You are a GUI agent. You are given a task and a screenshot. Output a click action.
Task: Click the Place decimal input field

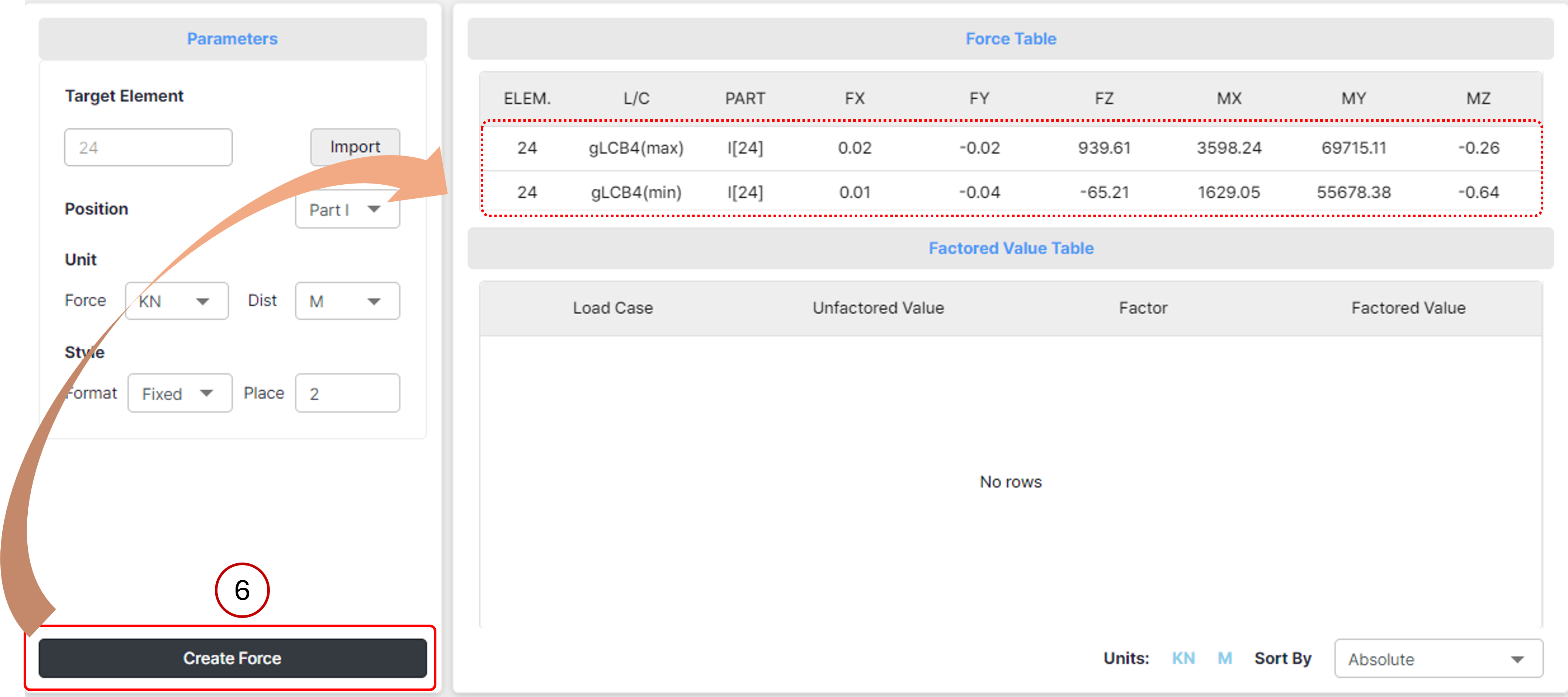[x=347, y=393]
